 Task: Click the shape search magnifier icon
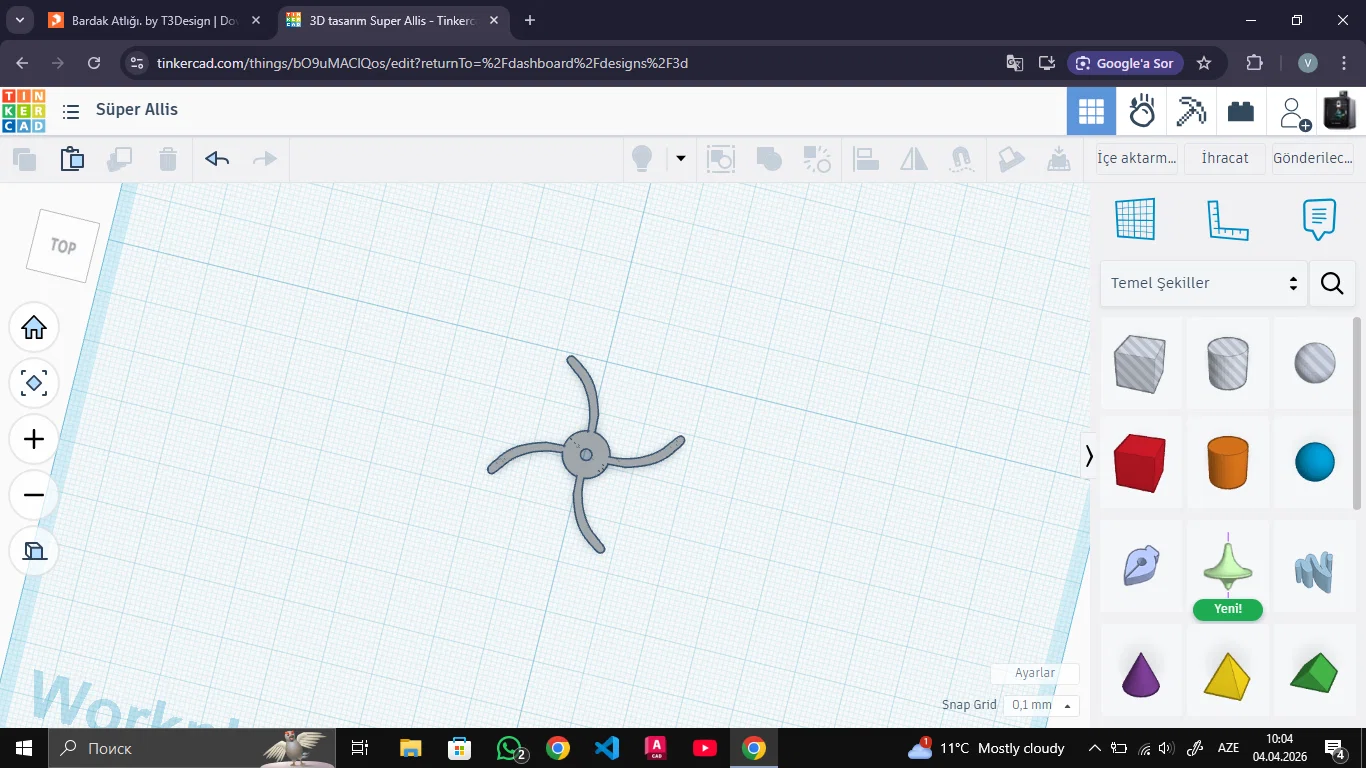pos(1332,284)
